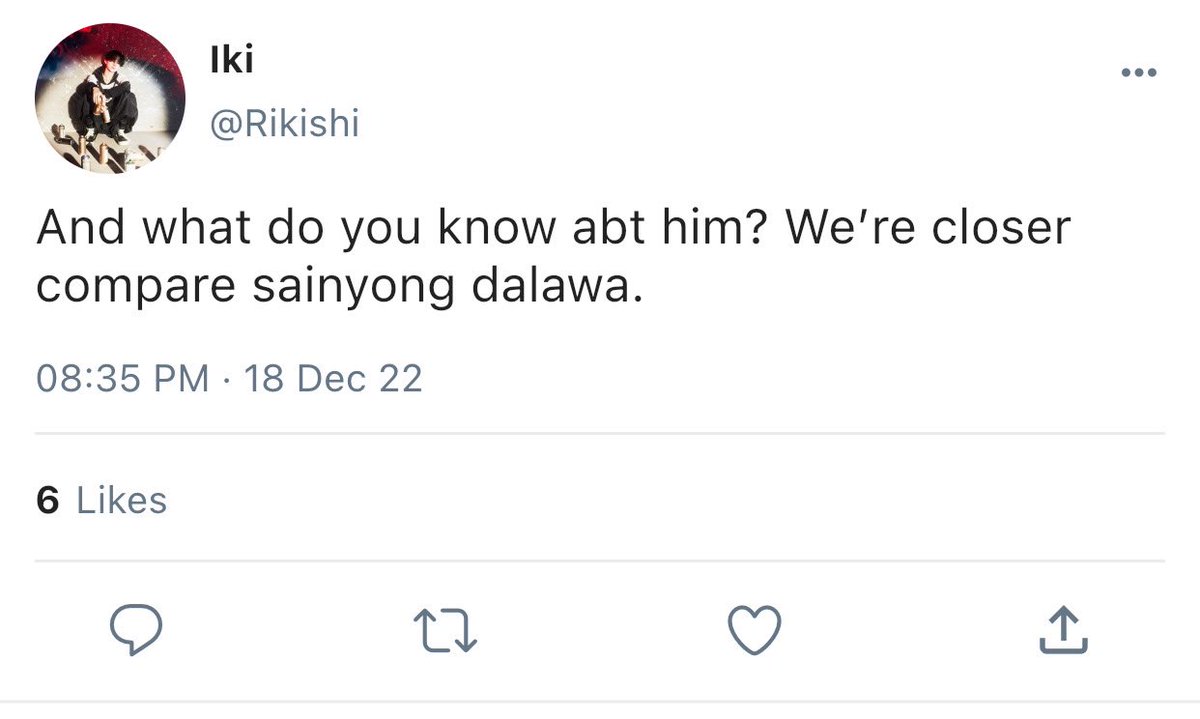Image resolution: width=1200 pixels, height=719 pixels.
Task: View the 6 Likes list
Action: point(101,500)
